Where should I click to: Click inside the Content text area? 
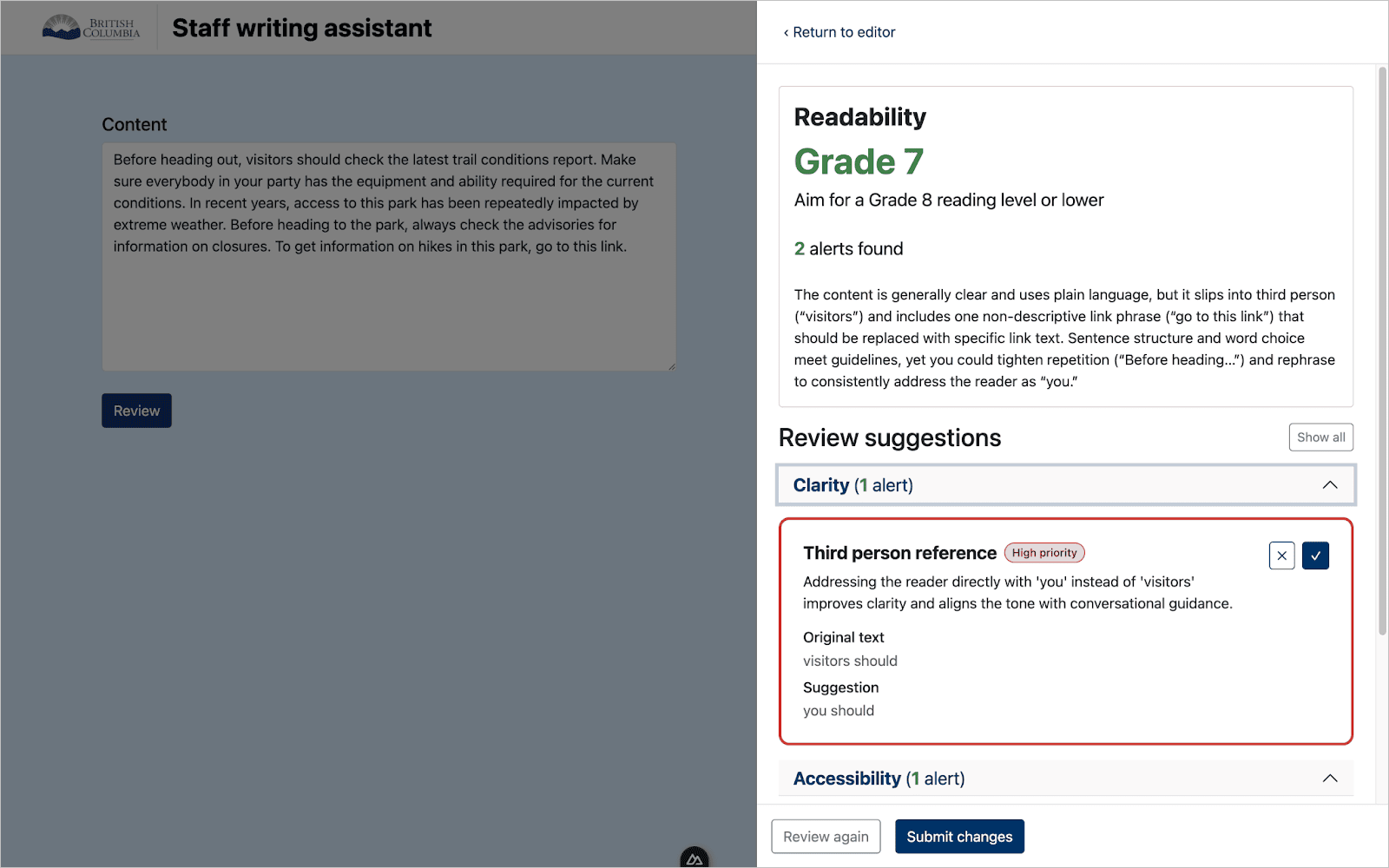coord(389,256)
